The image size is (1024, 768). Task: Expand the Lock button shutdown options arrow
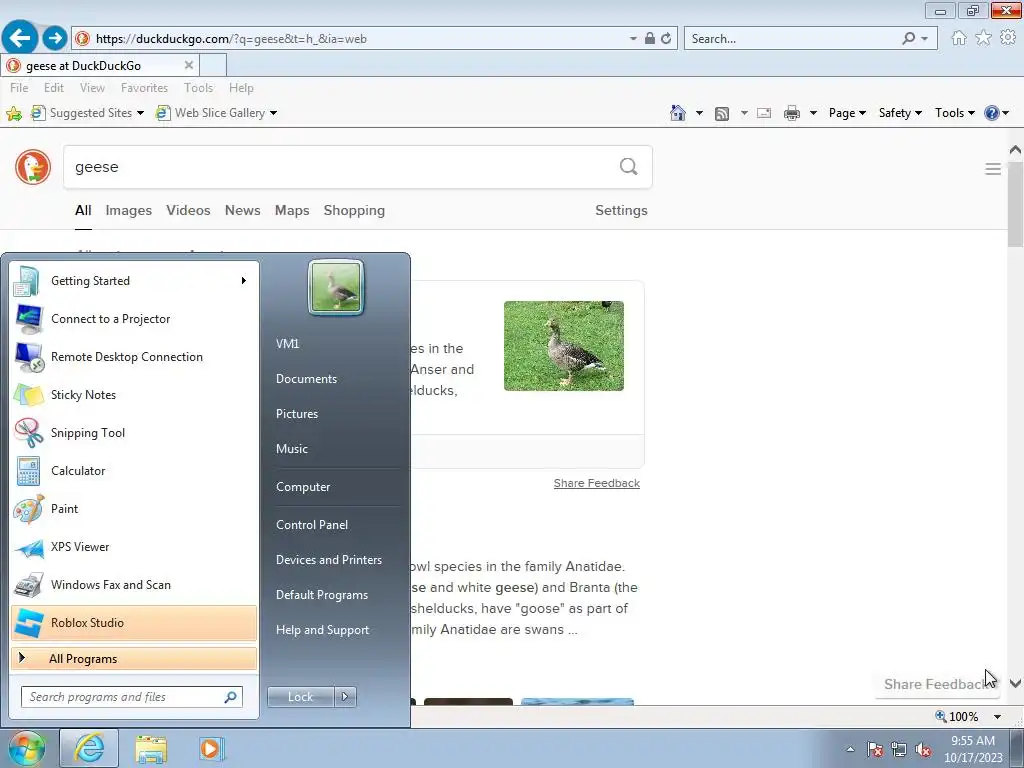(345, 697)
